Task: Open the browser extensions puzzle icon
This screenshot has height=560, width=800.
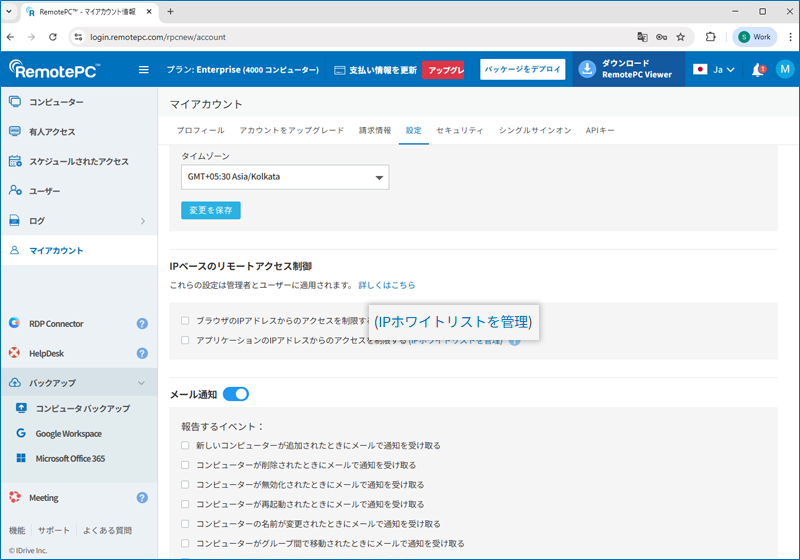Action: pyautogui.click(x=710, y=37)
